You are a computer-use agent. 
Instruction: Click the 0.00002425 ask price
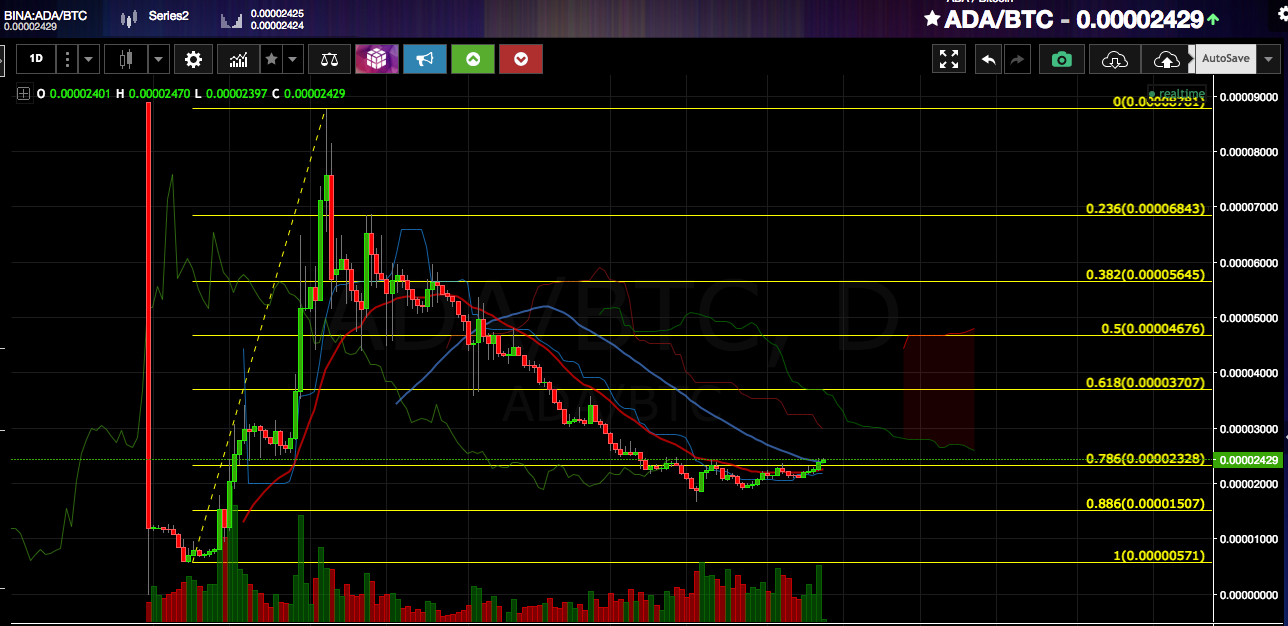(x=278, y=13)
